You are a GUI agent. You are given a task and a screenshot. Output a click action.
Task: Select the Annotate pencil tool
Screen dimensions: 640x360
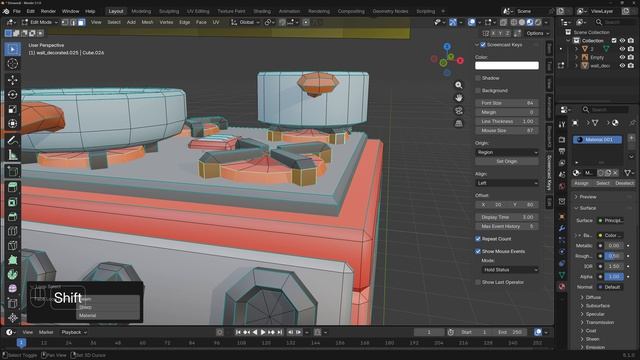(x=12, y=140)
